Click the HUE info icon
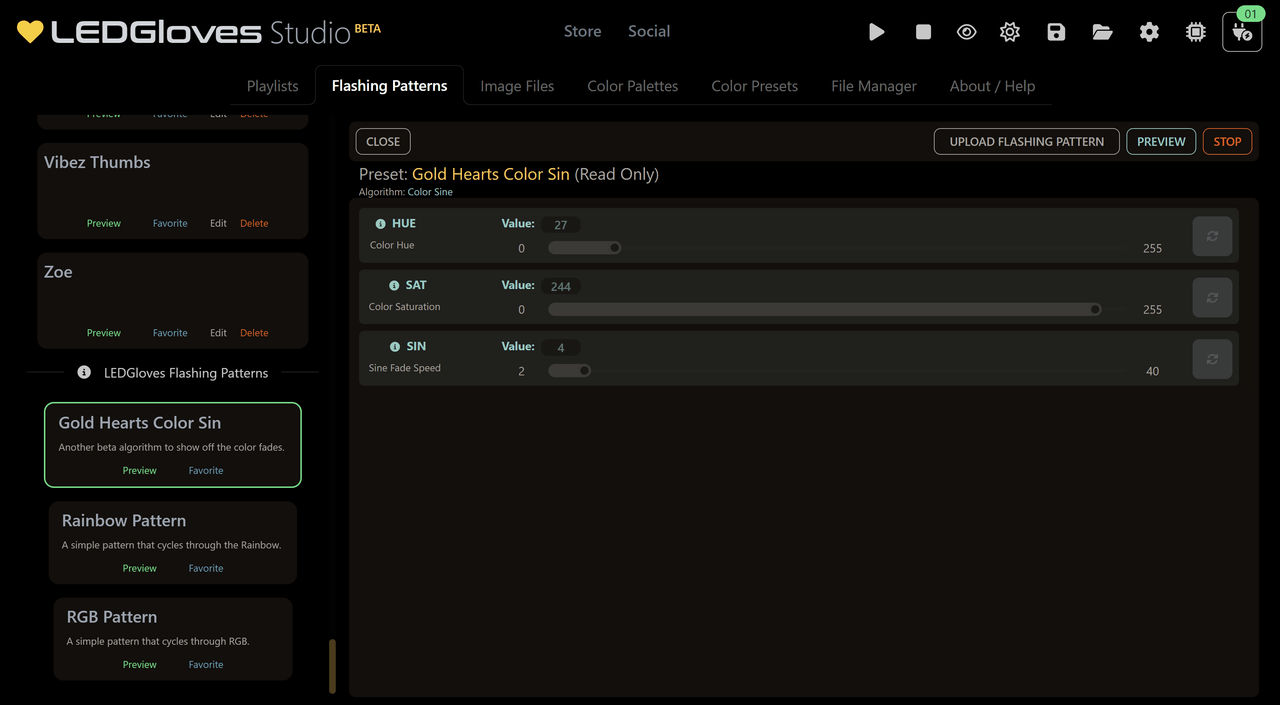 [380, 224]
